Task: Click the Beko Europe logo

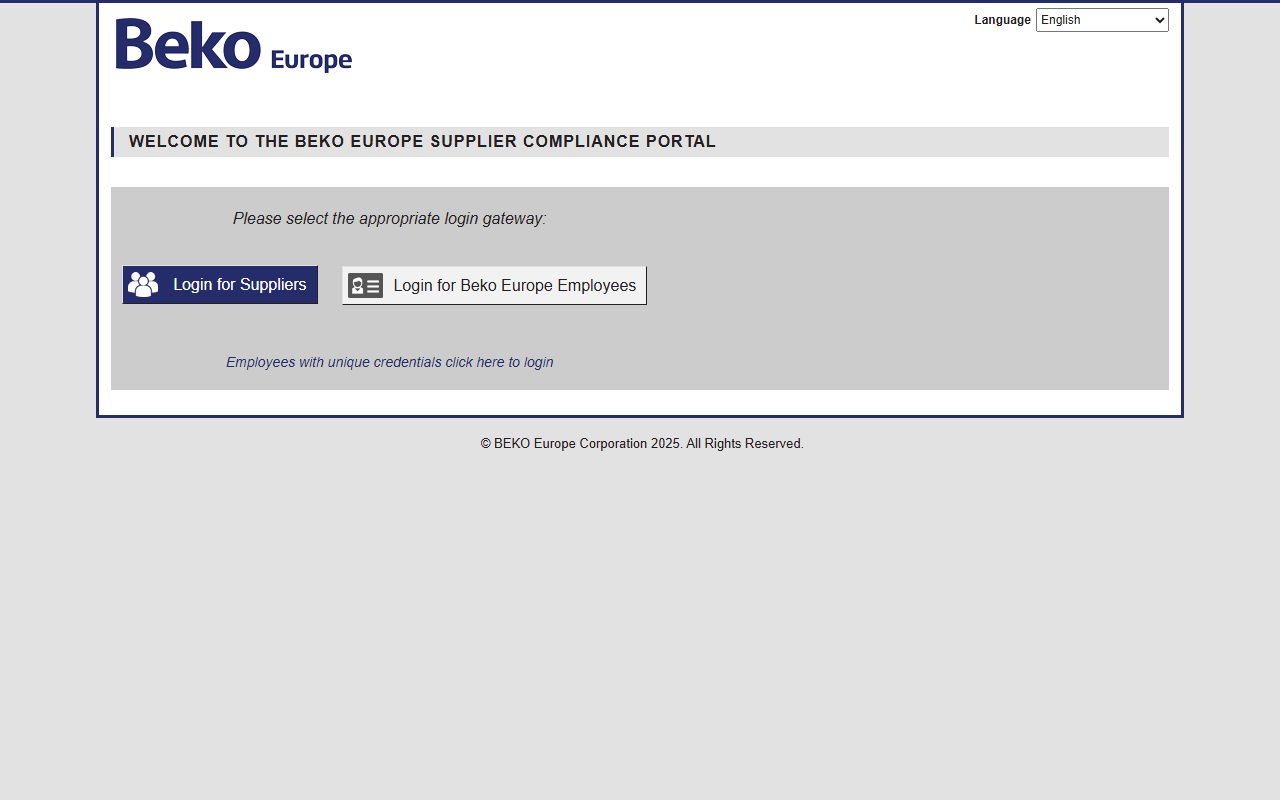Action: (x=233, y=45)
